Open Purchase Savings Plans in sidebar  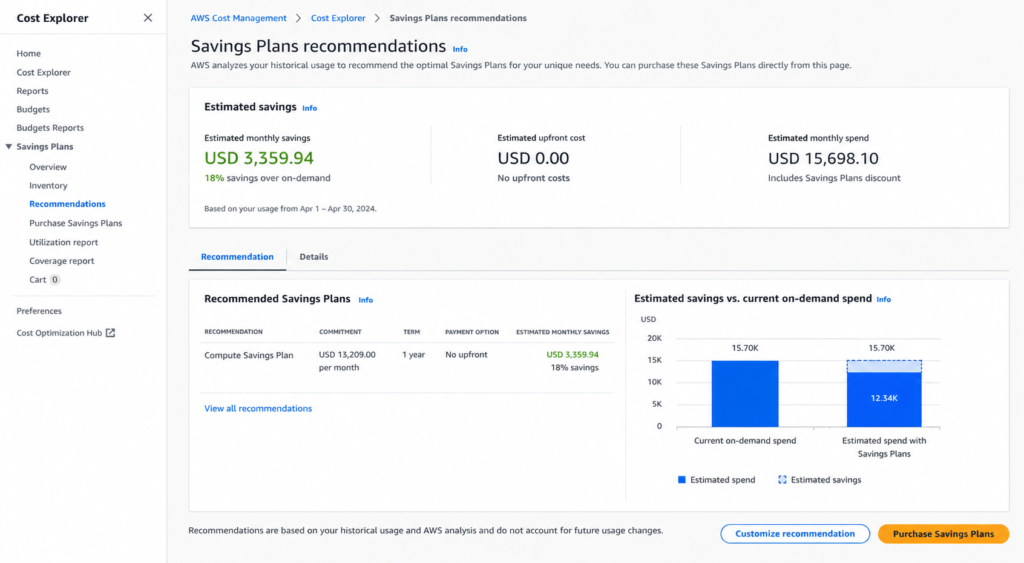(76, 223)
